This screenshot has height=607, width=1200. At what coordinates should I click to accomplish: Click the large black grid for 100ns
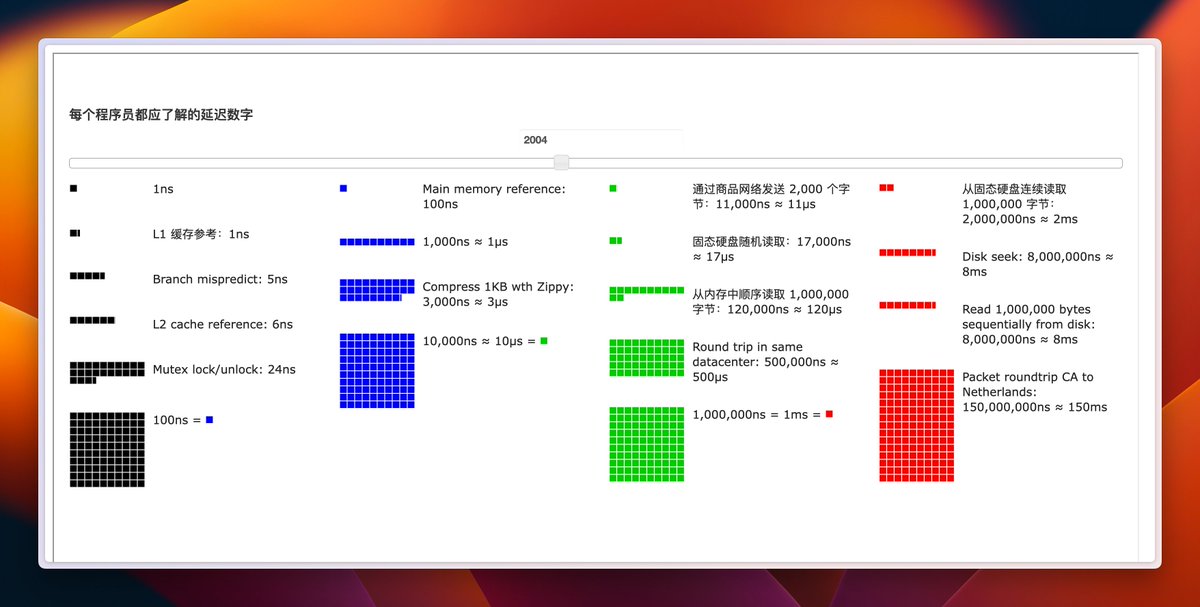coord(107,450)
